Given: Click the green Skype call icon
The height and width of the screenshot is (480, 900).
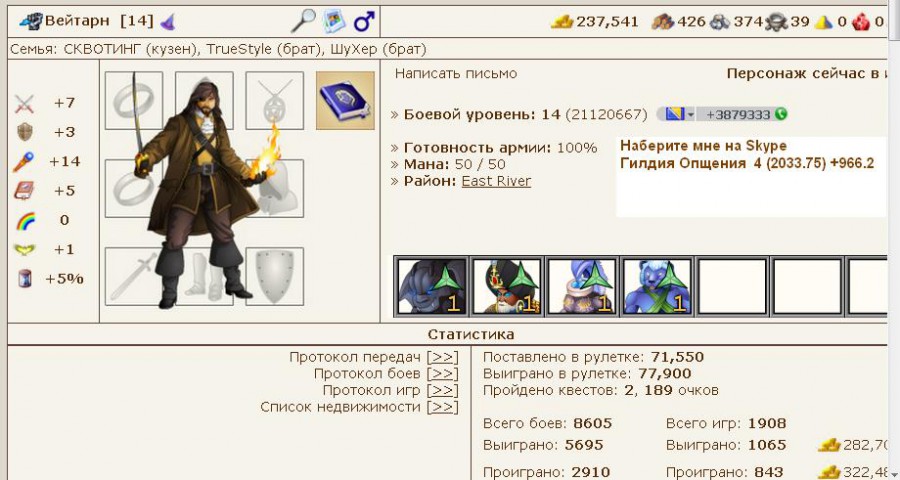Looking at the screenshot, I should pyautogui.click(x=781, y=114).
